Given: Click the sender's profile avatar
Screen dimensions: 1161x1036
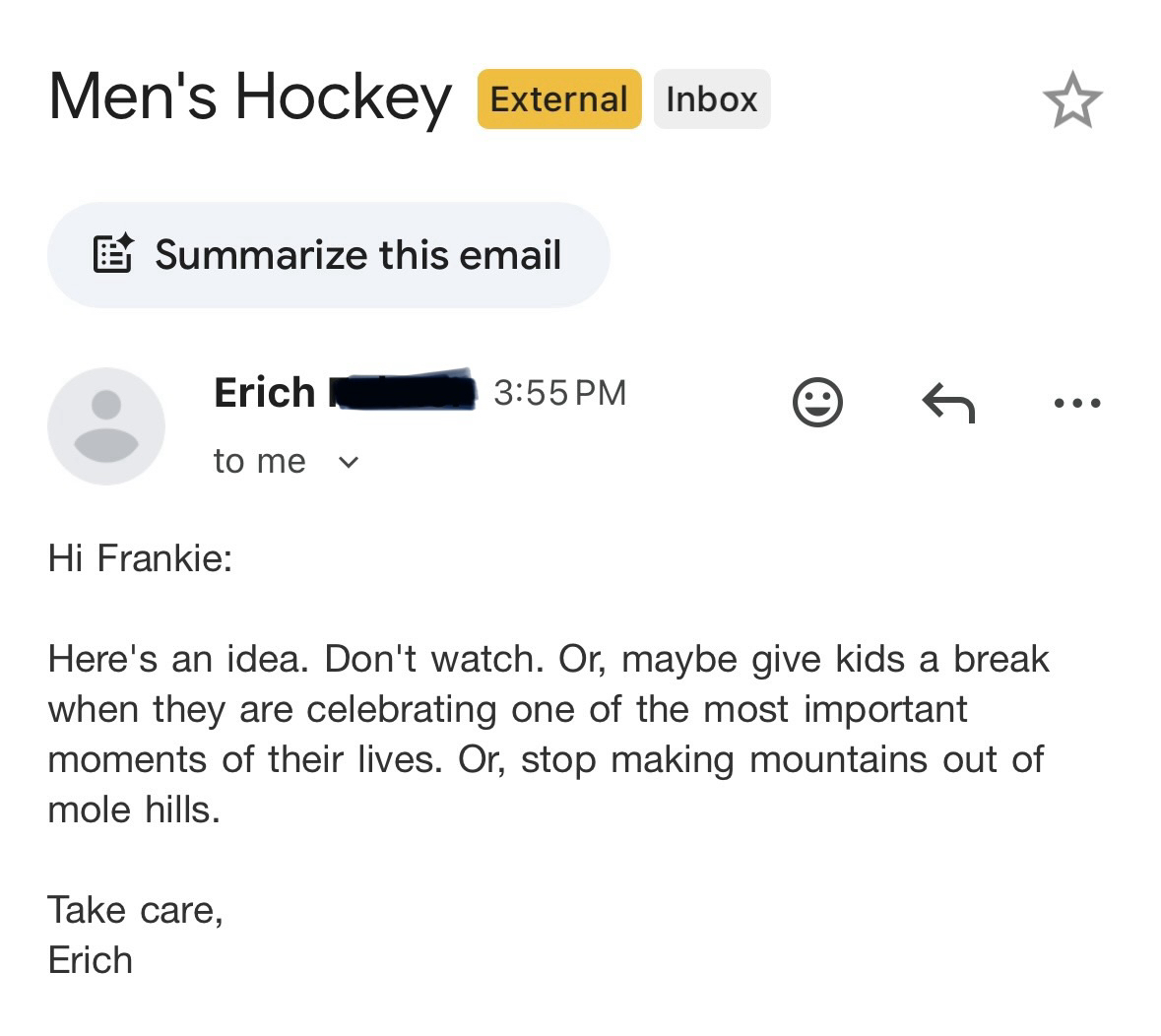Looking at the screenshot, I should 106,425.
